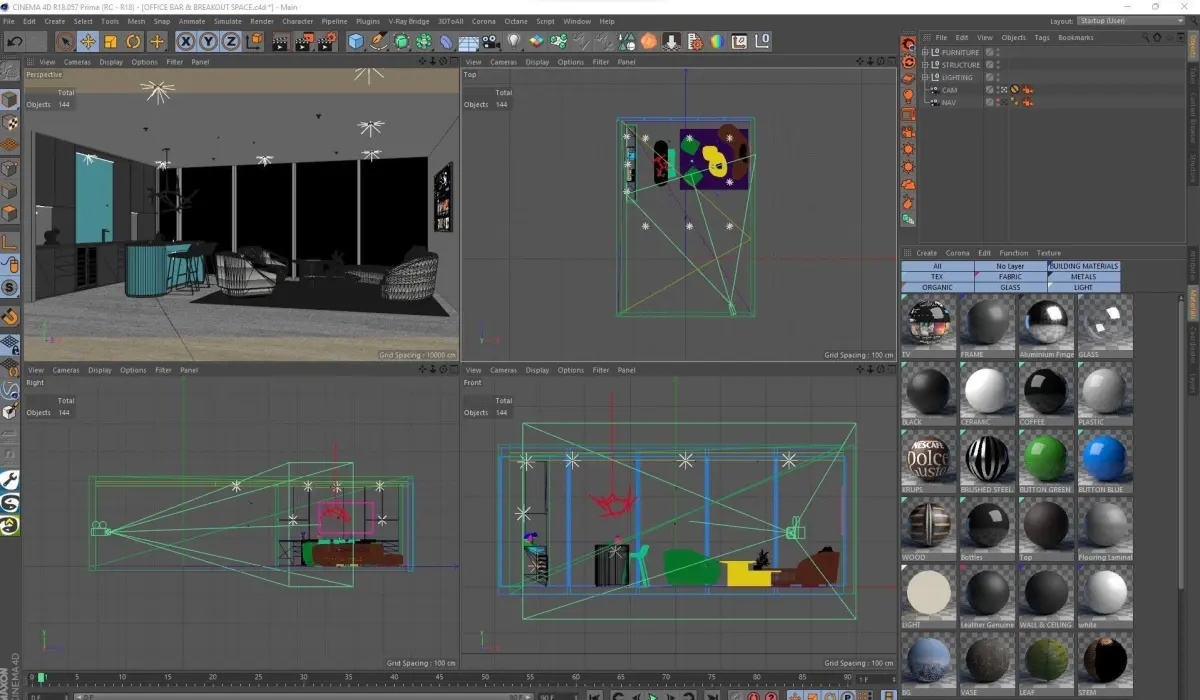Filter materials by METALS layer
This screenshot has height=700, width=1200.
(1083, 277)
